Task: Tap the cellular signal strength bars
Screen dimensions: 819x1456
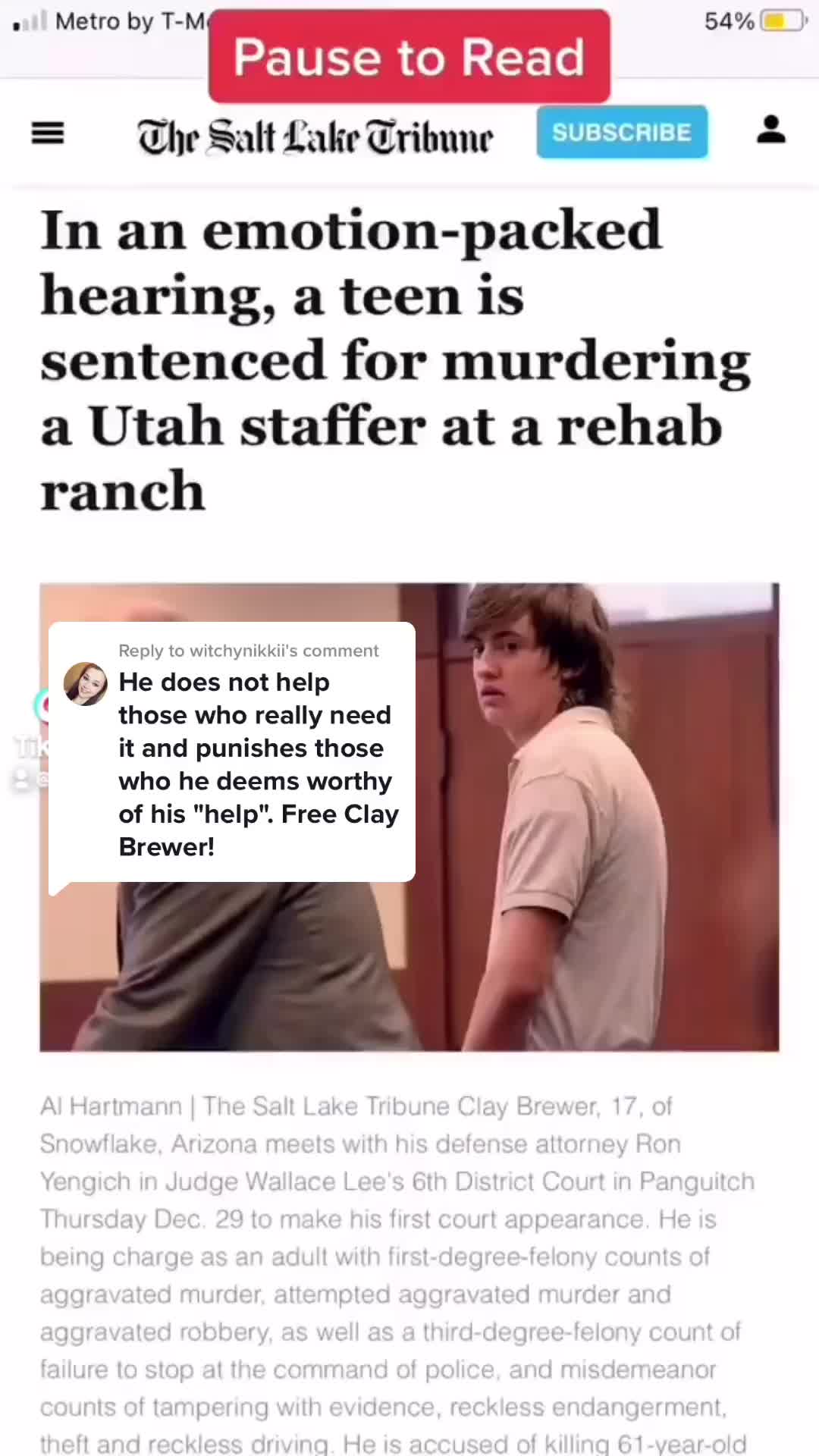Action: [30, 20]
